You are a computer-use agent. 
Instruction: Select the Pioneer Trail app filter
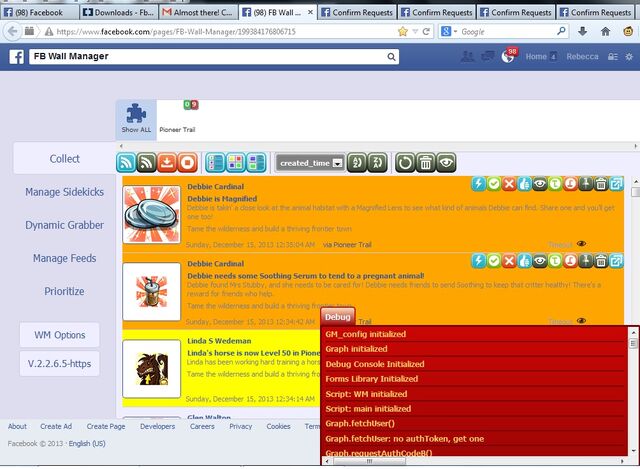[x=177, y=119]
